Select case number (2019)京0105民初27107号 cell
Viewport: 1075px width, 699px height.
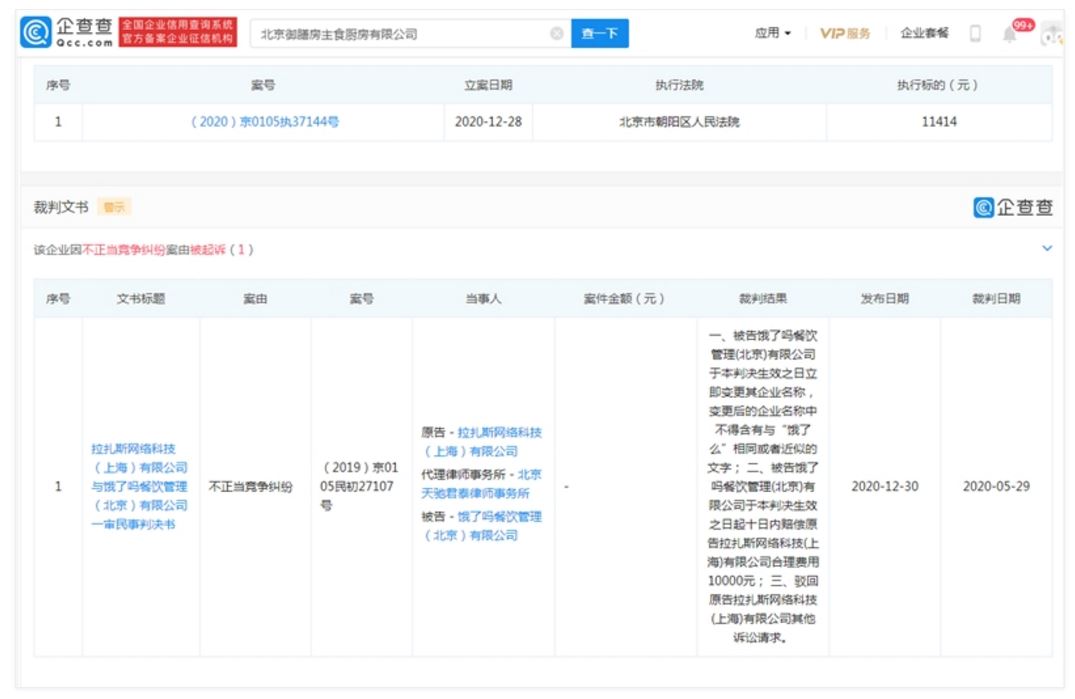(x=361, y=486)
